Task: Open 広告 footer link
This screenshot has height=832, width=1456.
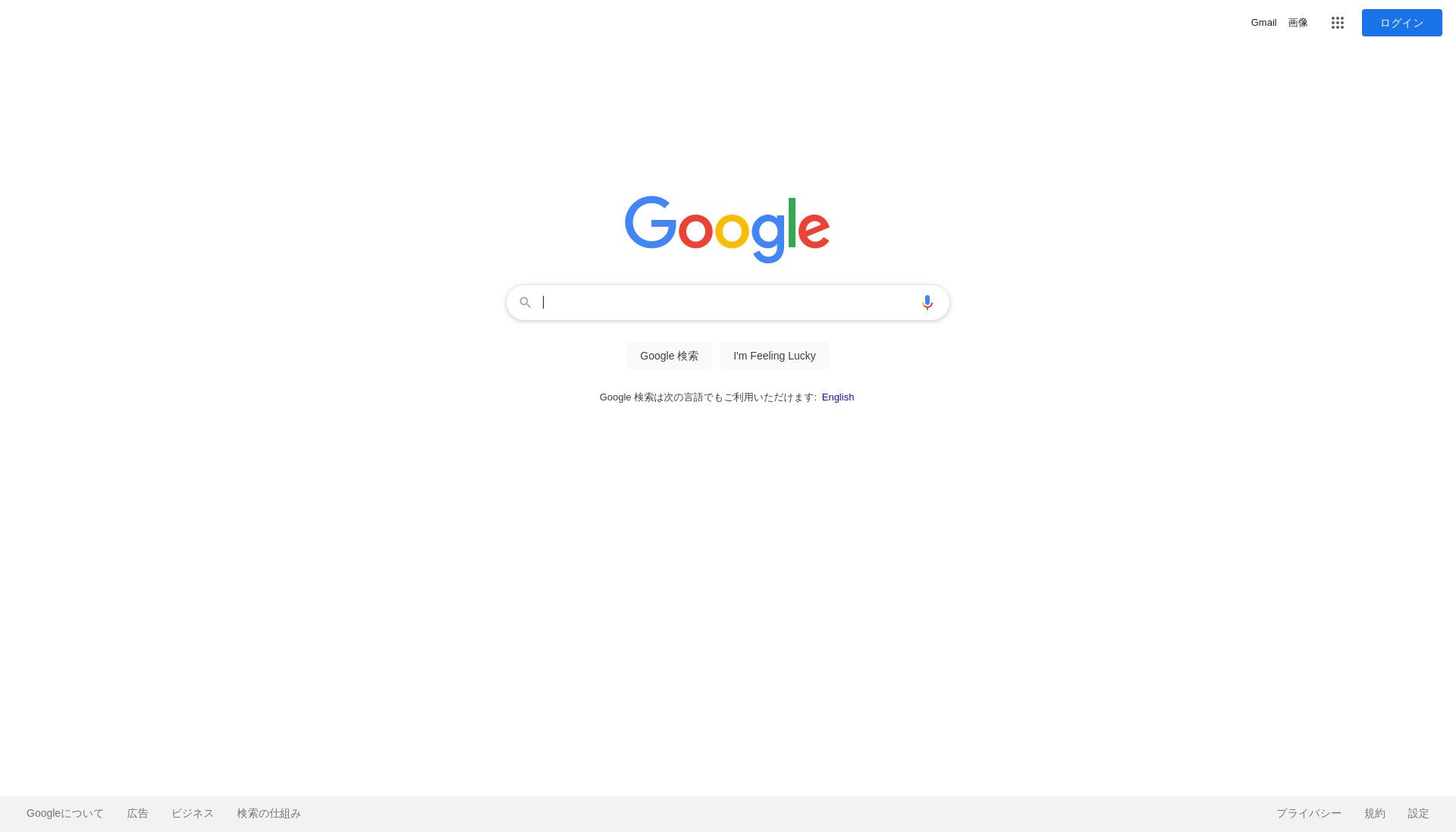Action: point(137,813)
